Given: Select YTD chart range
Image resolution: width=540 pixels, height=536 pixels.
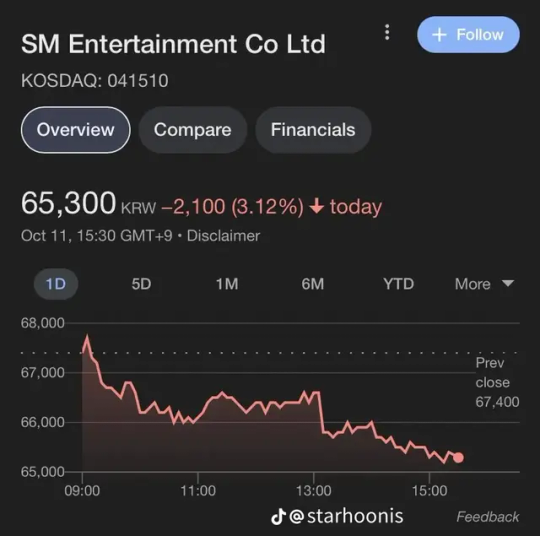Looking at the screenshot, I should [398, 284].
